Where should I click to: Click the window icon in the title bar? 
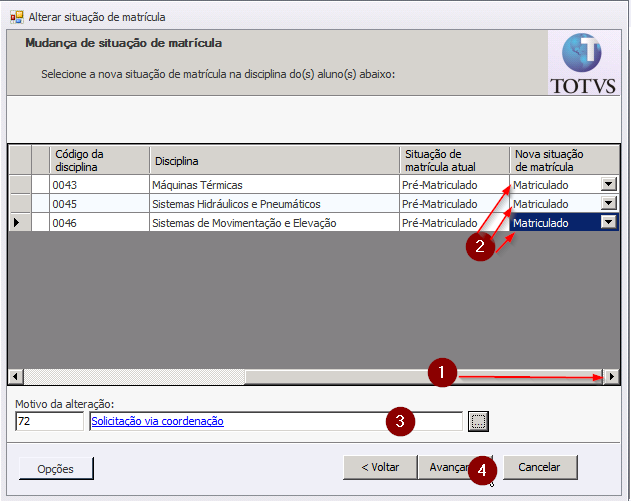coord(16,17)
